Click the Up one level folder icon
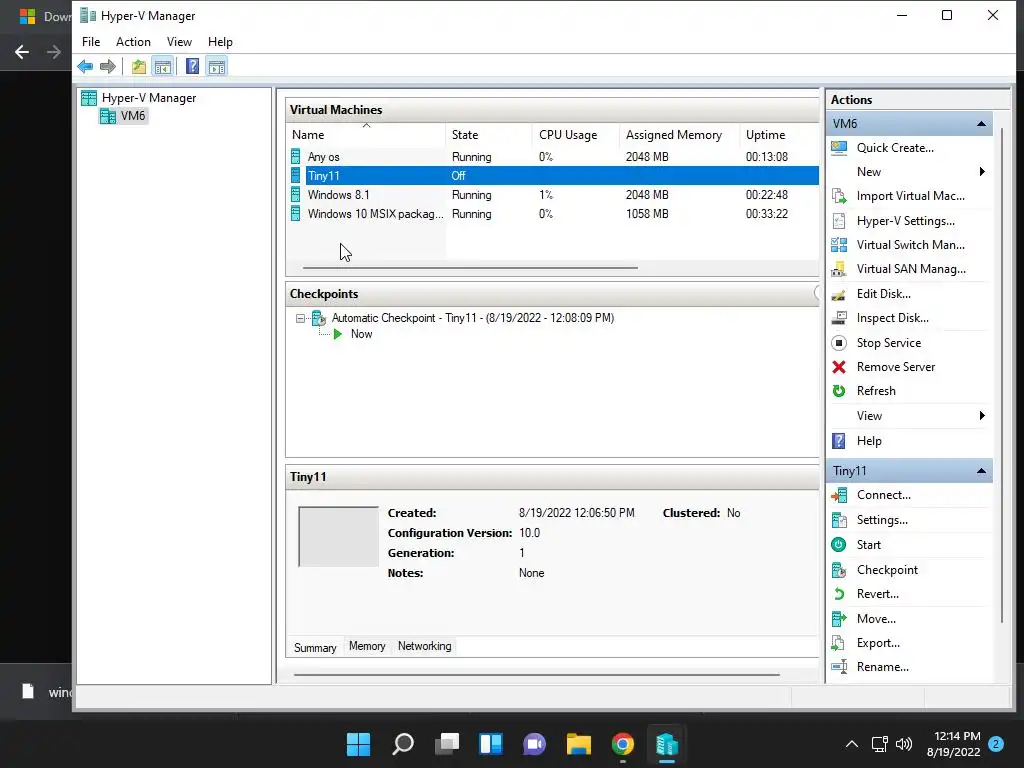Image resolution: width=1024 pixels, height=768 pixels. [138, 67]
